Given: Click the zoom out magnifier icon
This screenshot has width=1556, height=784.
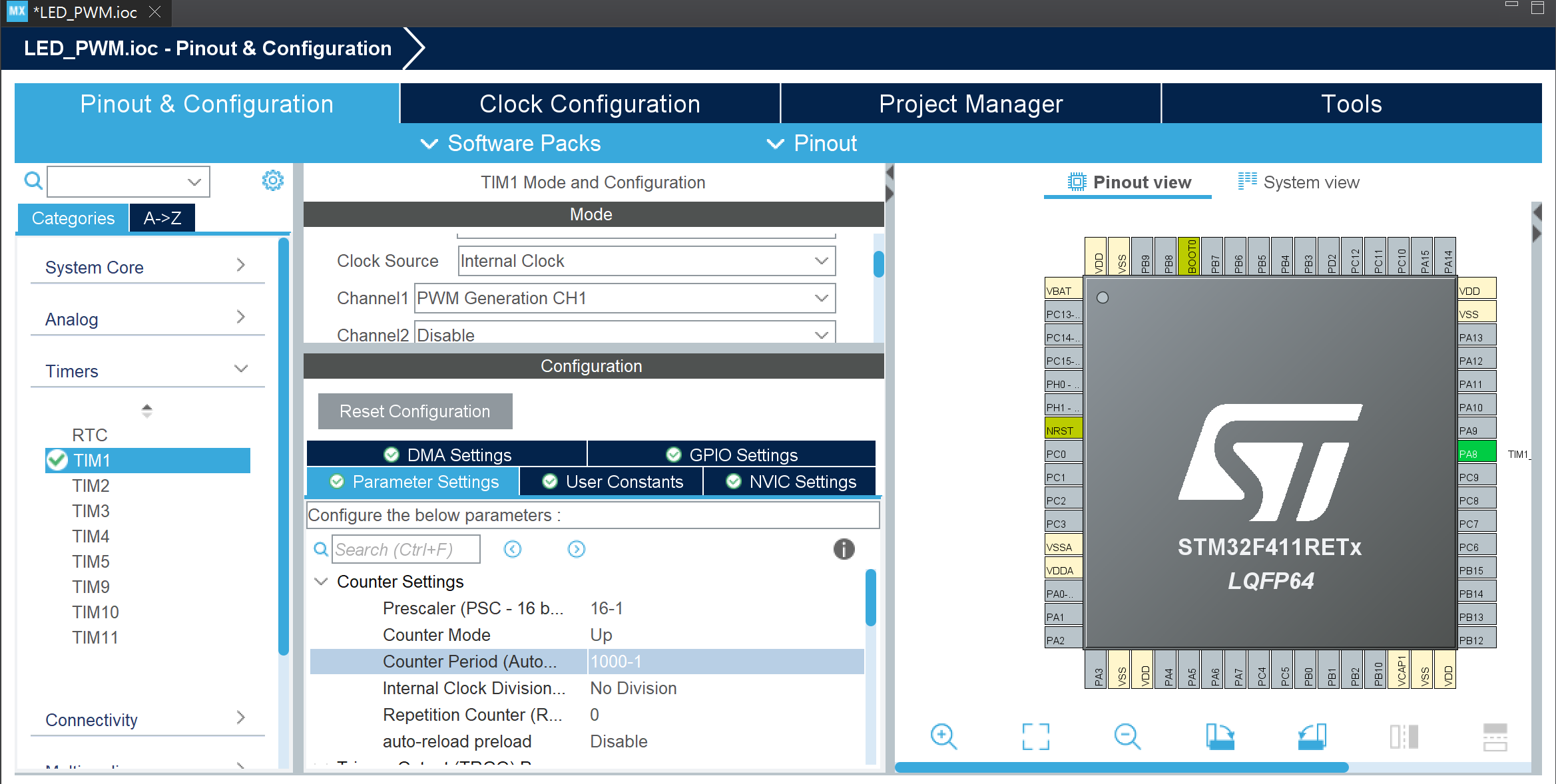Looking at the screenshot, I should coord(1127,736).
